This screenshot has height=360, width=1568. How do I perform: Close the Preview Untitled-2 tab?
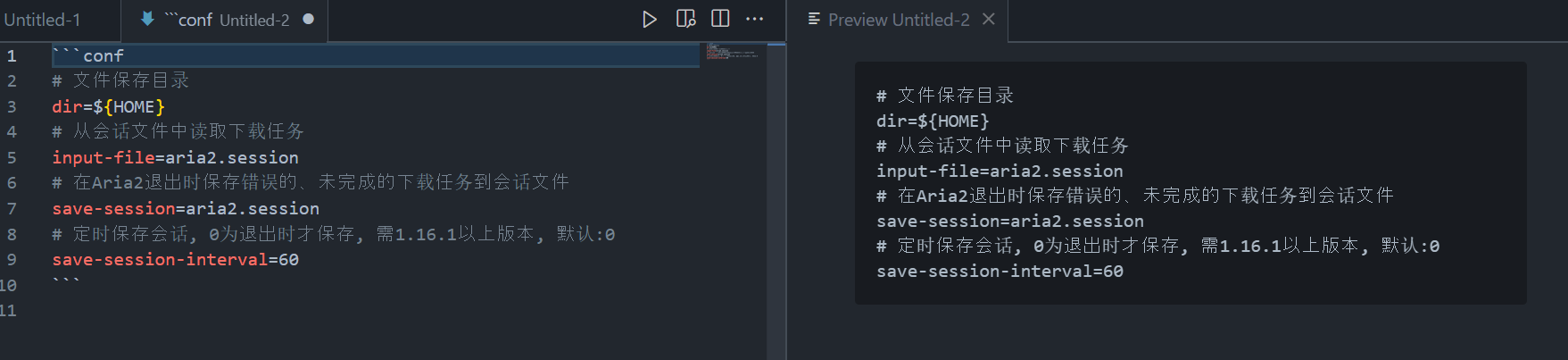(x=989, y=19)
